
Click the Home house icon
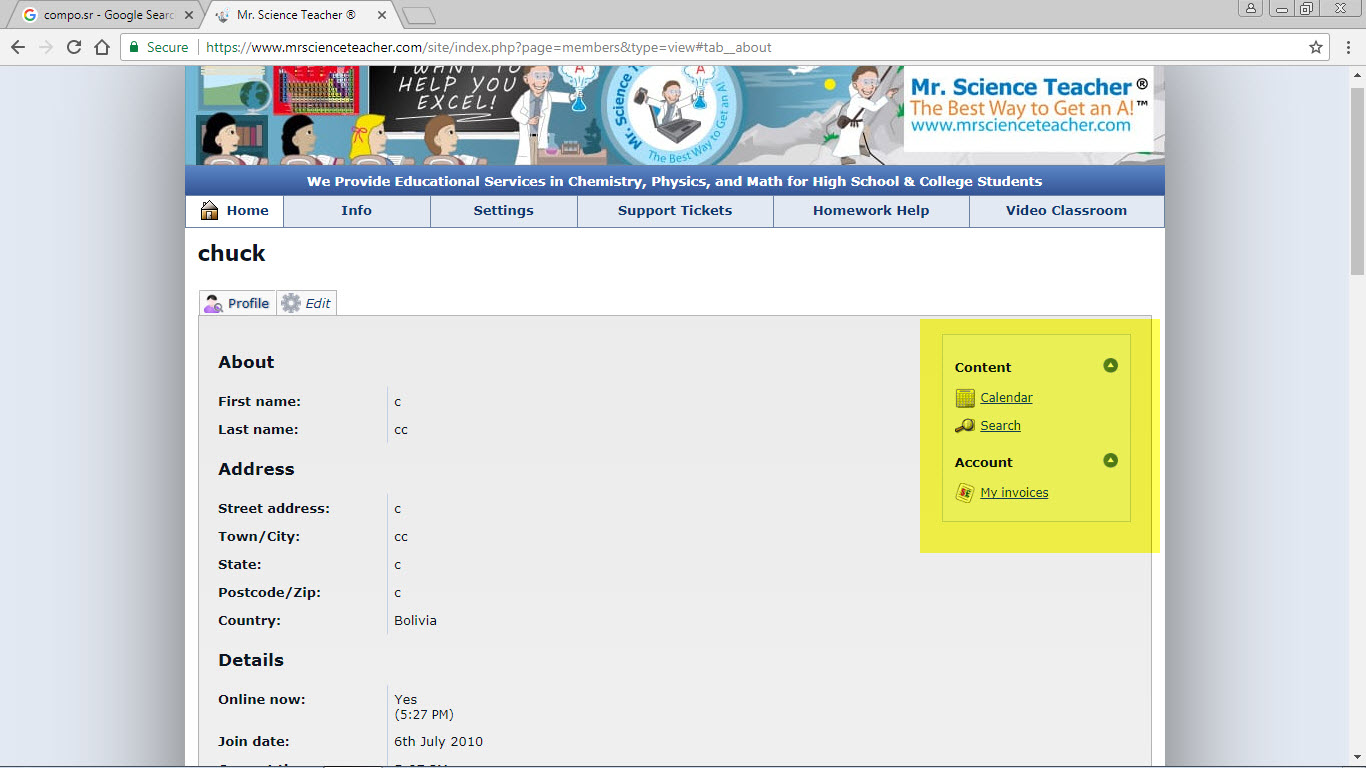(x=209, y=210)
